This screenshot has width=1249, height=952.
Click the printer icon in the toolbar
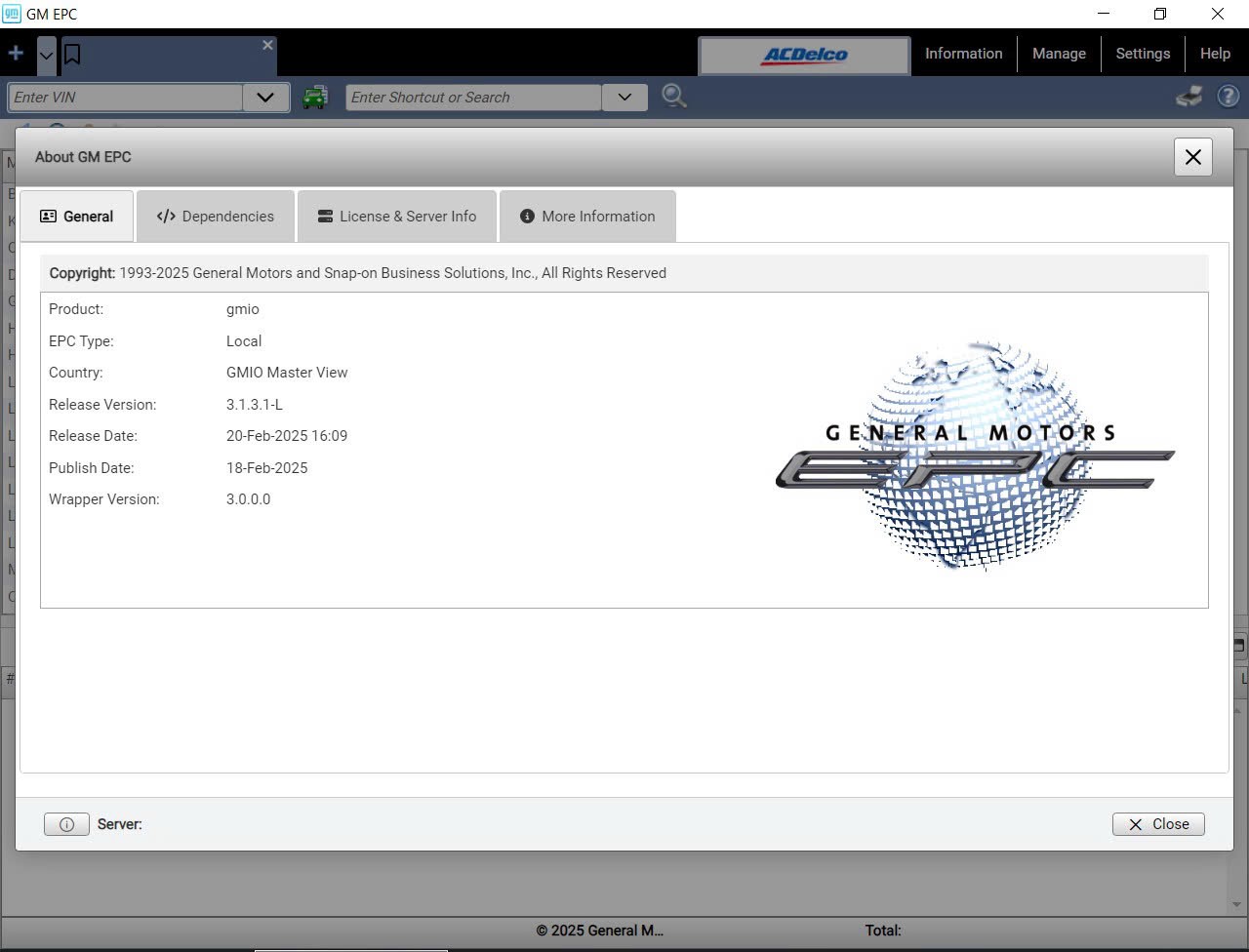1189,97
